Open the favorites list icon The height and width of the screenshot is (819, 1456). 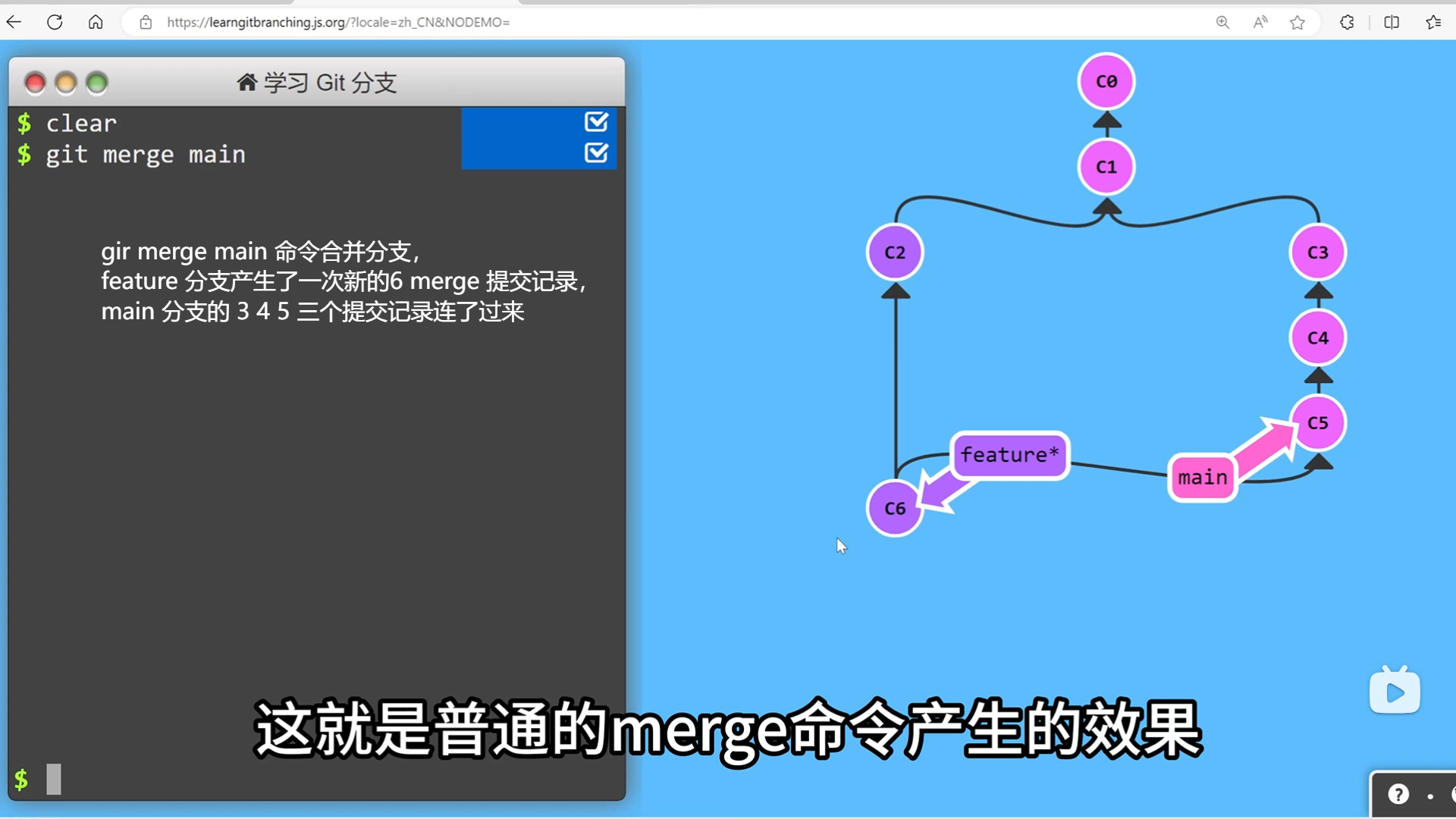pyautogui.click(x=1433, y=22)
